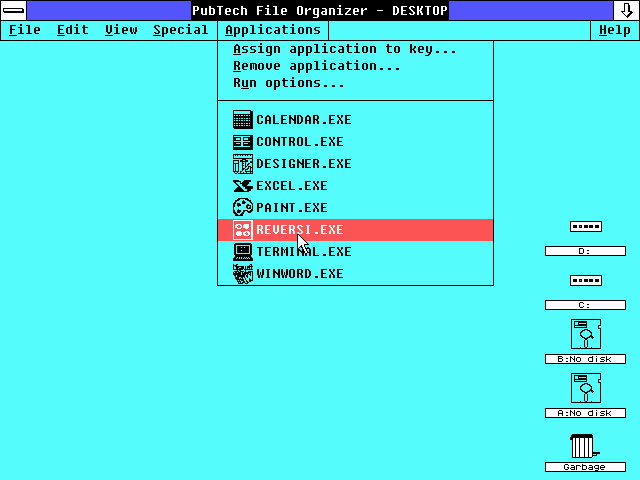
Task: Launch CONTROL.EXE from the list
Action: coord(355,142)
